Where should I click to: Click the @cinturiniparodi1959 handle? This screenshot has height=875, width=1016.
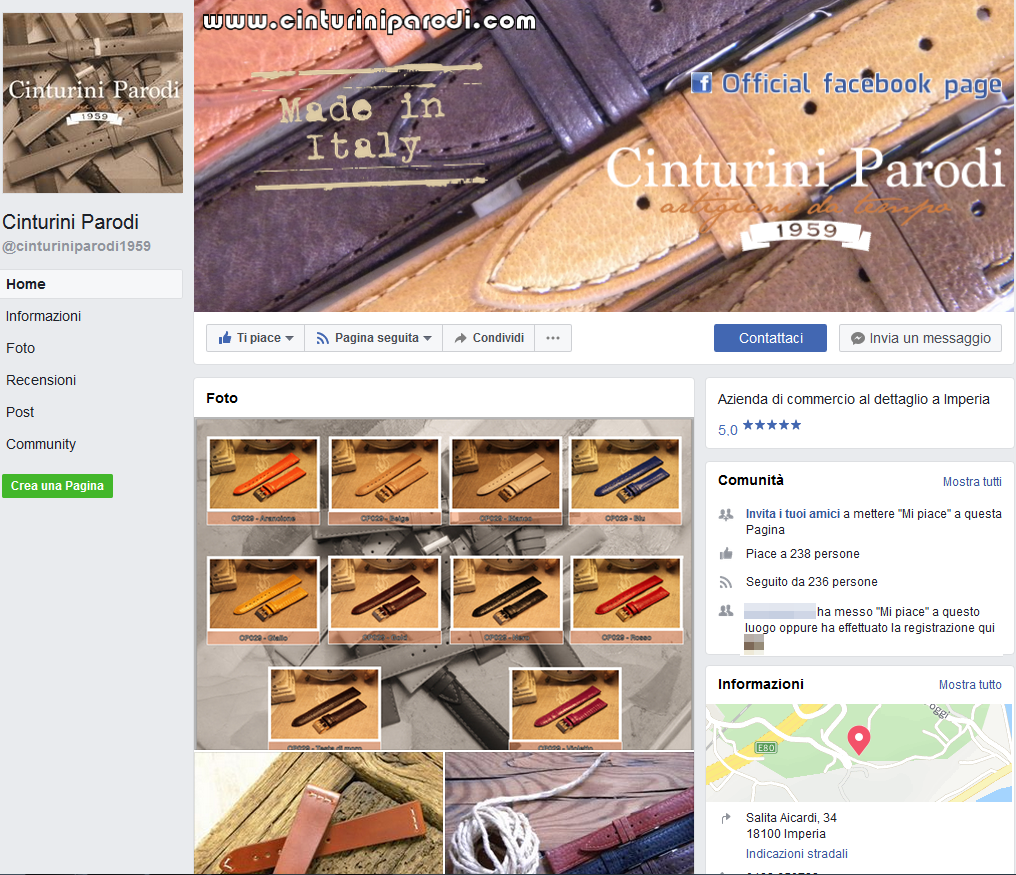pyautogui.click(x=76, y=246)
